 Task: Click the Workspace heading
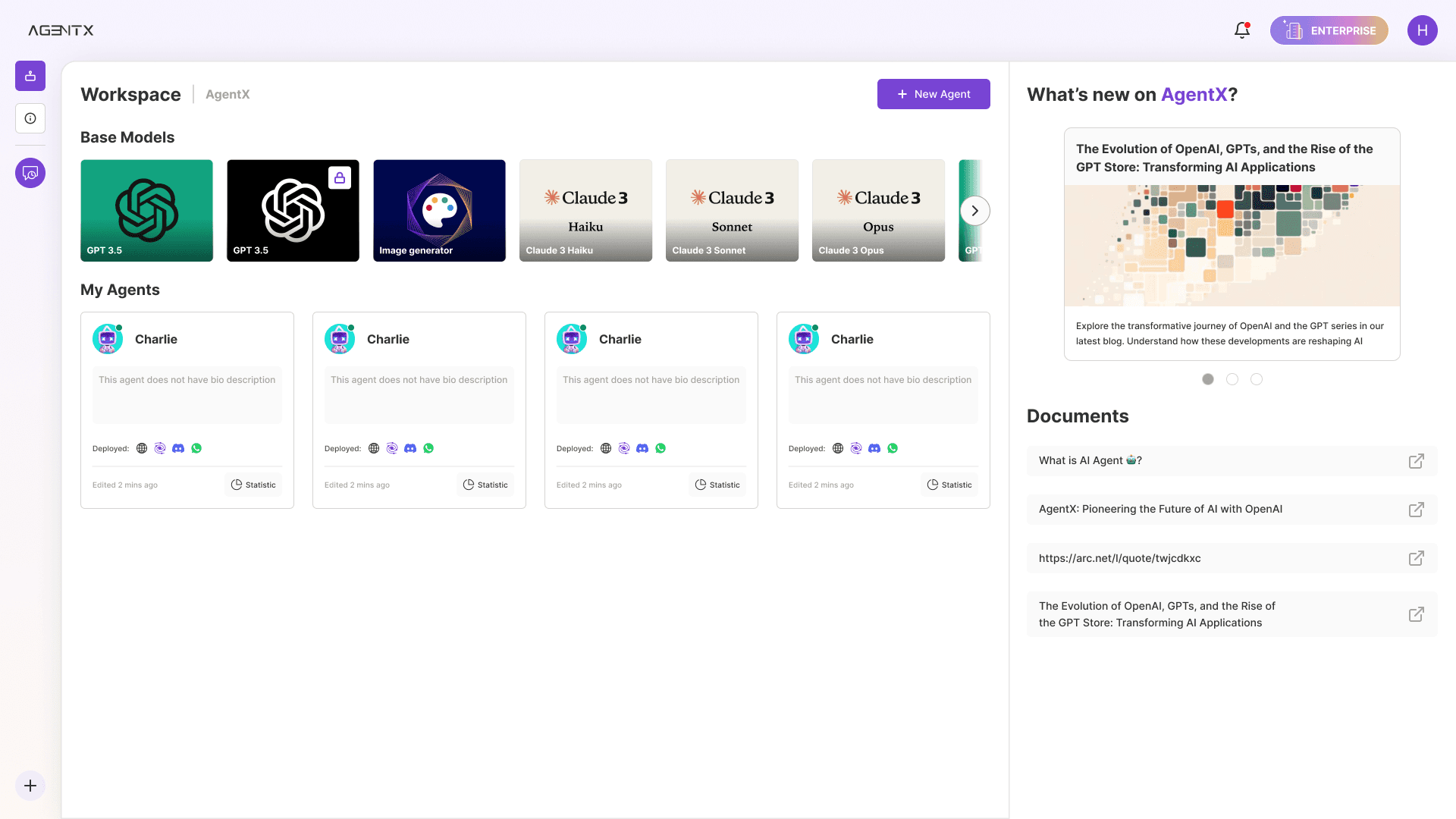[130, 94]
